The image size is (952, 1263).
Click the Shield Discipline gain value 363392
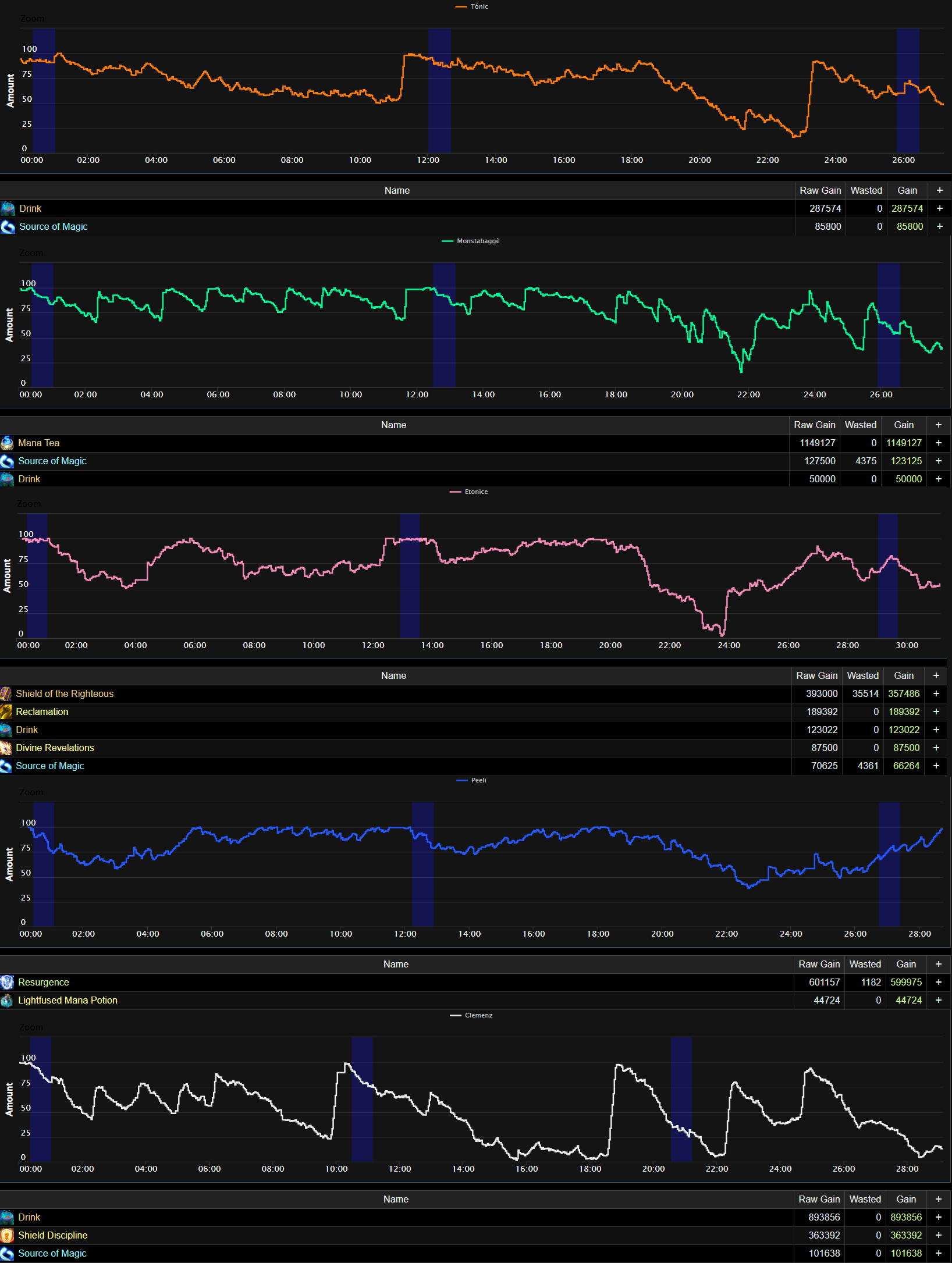(x=906, y=1236)
